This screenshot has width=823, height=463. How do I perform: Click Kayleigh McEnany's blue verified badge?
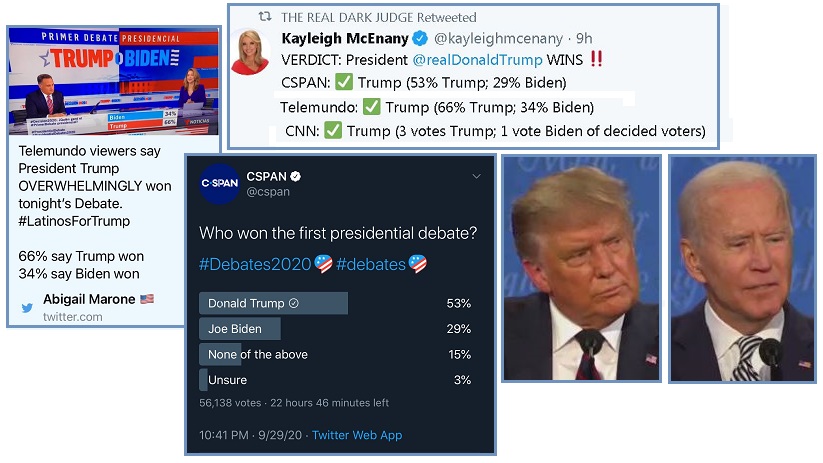pyautogui.click(x=418, y=39)
